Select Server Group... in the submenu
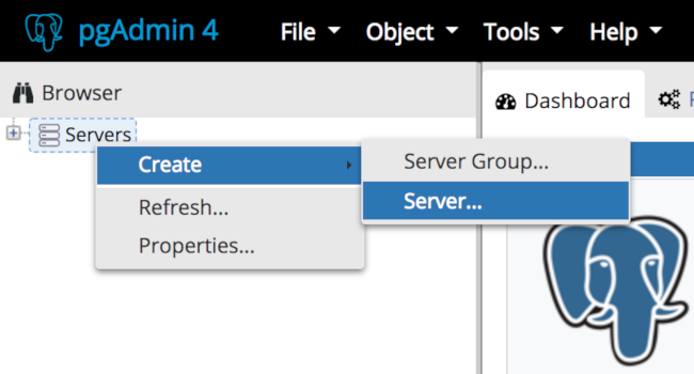This screenshot has height=374, width=694. pyautogui.click(x=496, y=162)
